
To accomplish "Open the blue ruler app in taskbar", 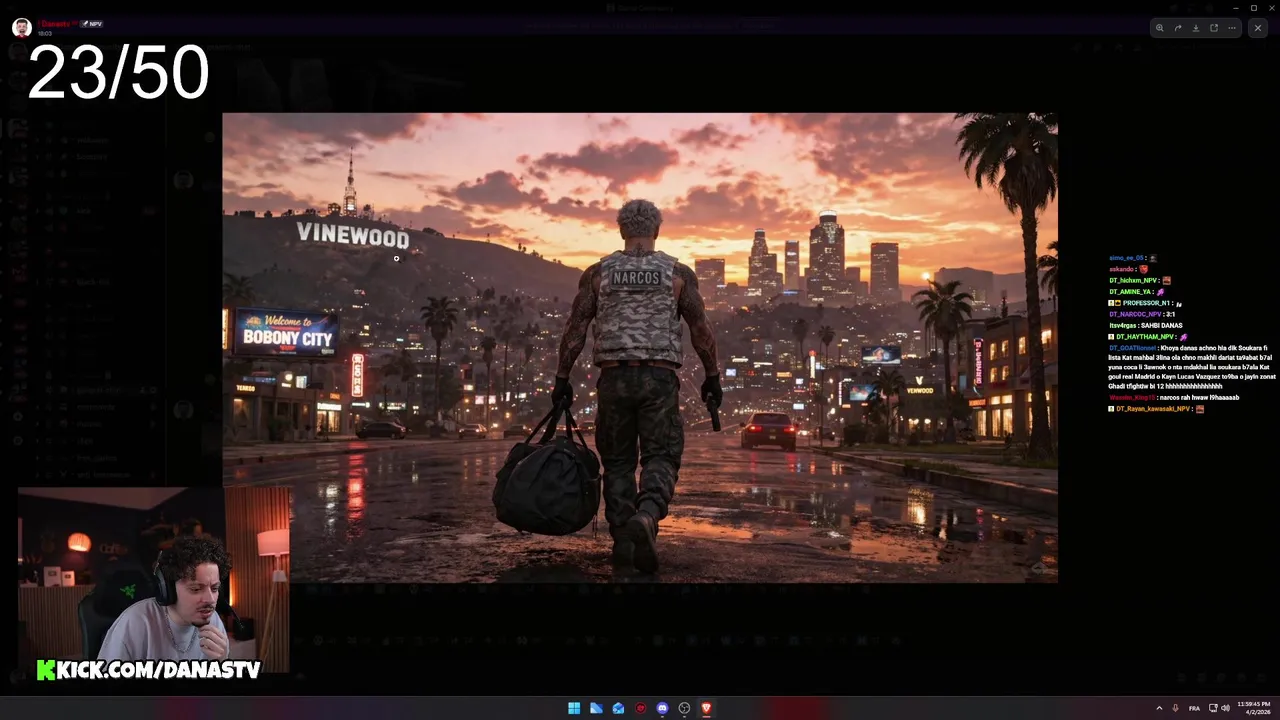I will (596, 708).
